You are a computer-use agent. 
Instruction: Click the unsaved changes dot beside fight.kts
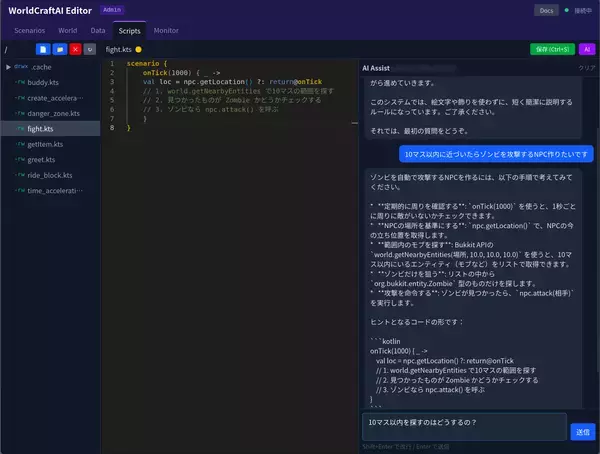[139, 49]
